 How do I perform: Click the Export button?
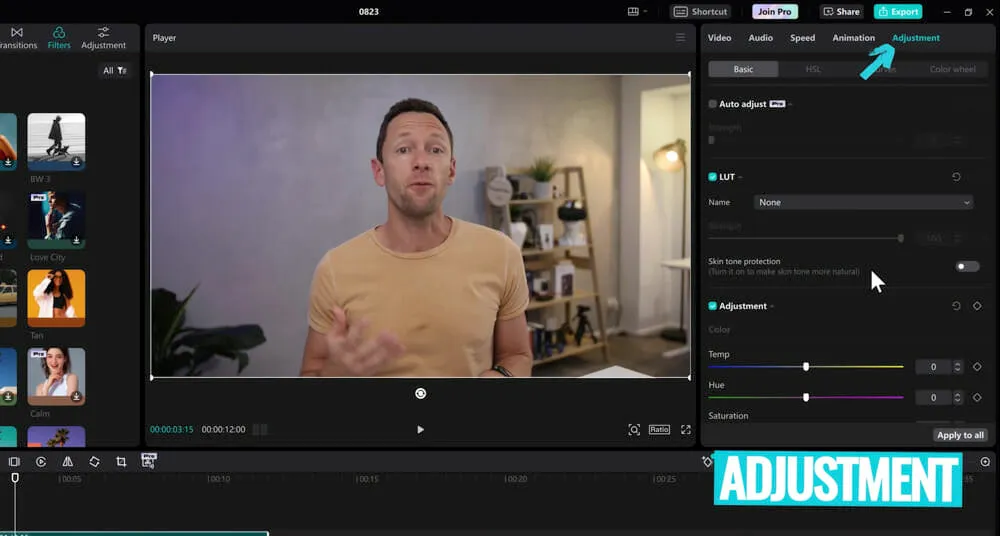897,12
